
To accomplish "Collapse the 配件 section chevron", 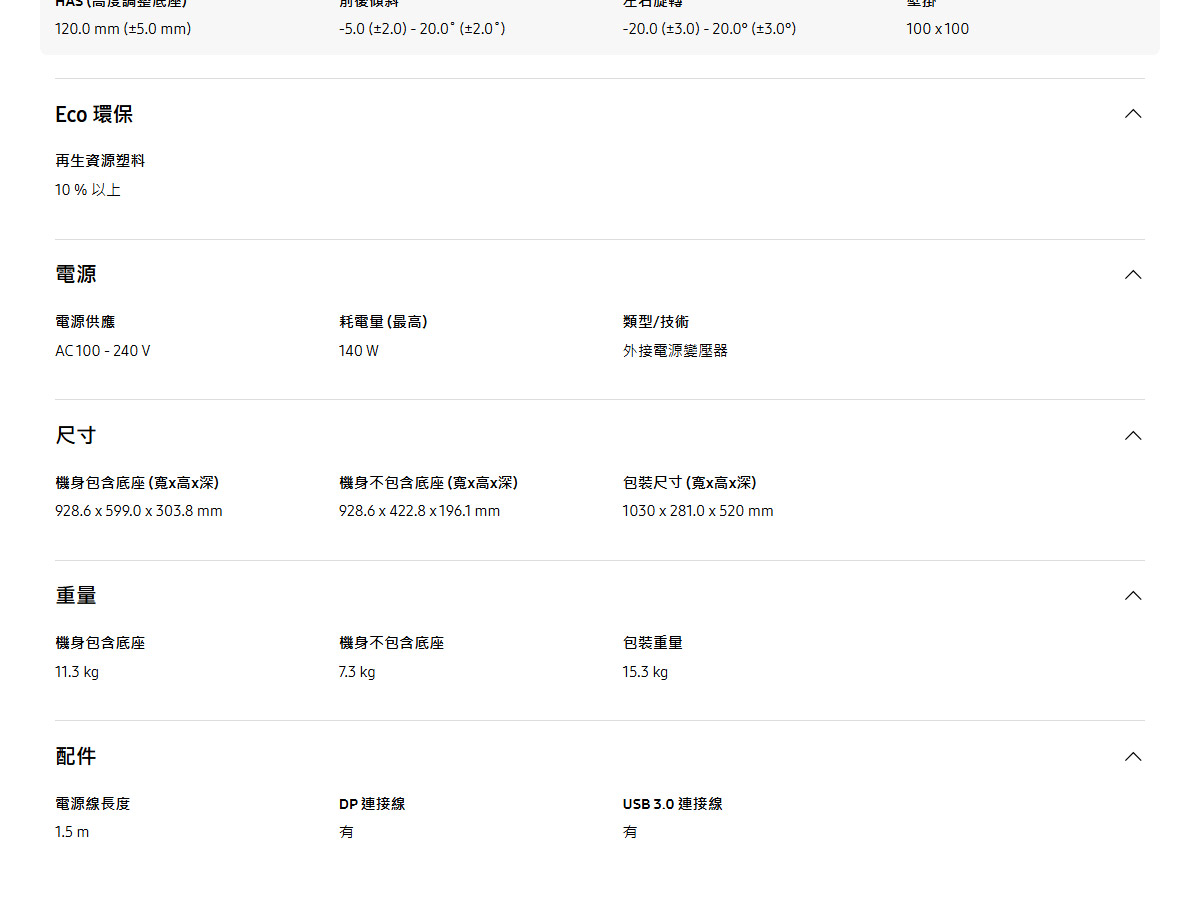I will pos(1132,756).
